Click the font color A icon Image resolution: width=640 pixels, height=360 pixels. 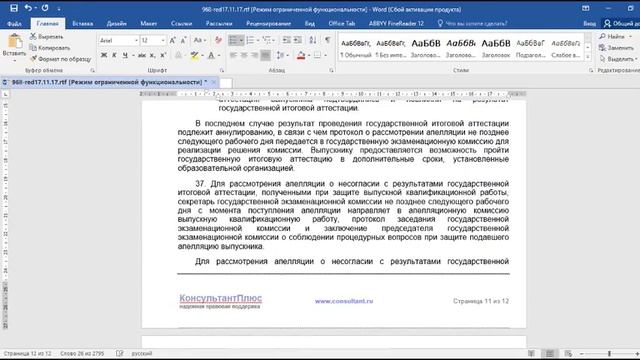[x=211, y=55]
